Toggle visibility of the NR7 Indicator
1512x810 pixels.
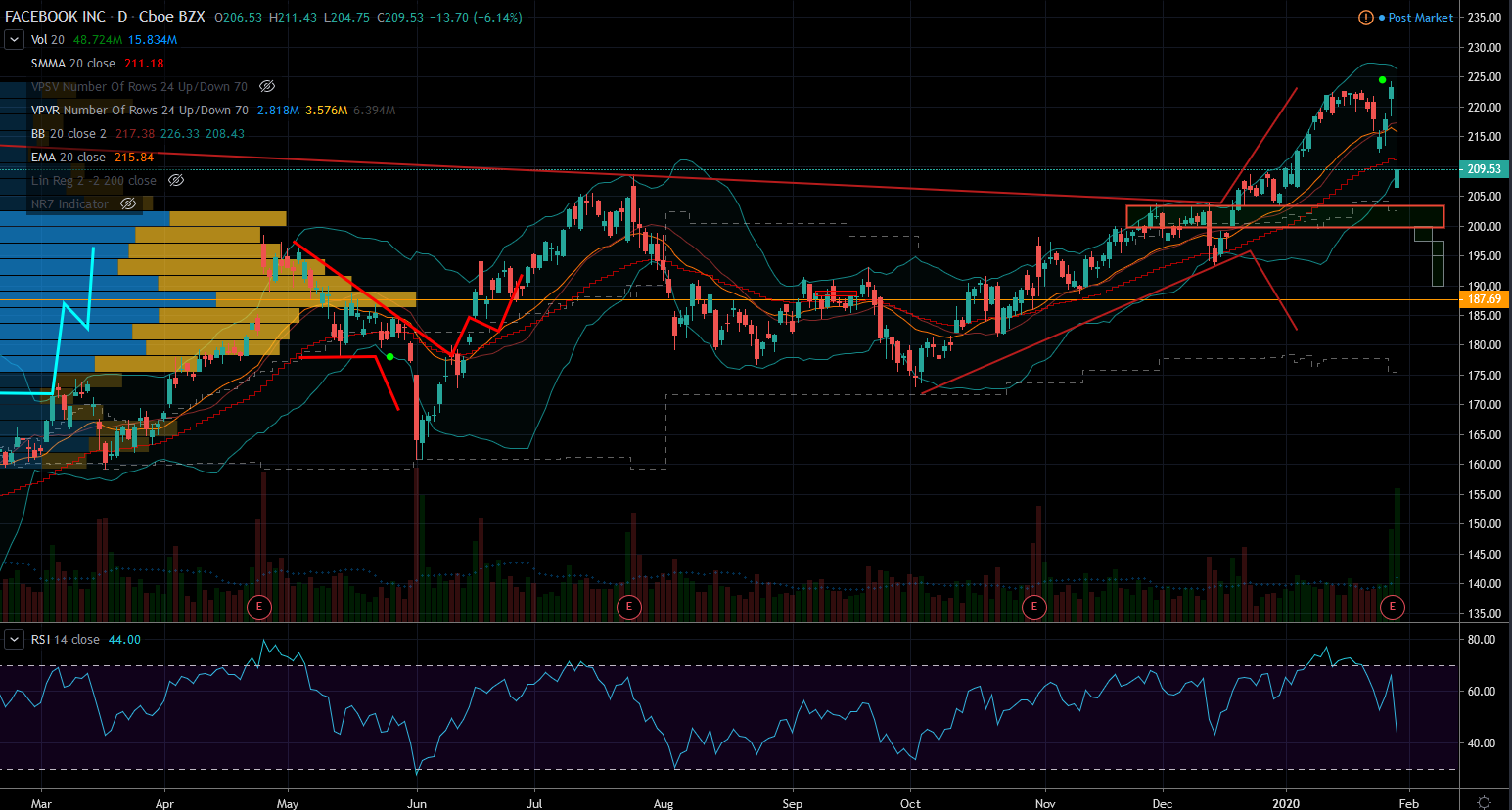128,204
